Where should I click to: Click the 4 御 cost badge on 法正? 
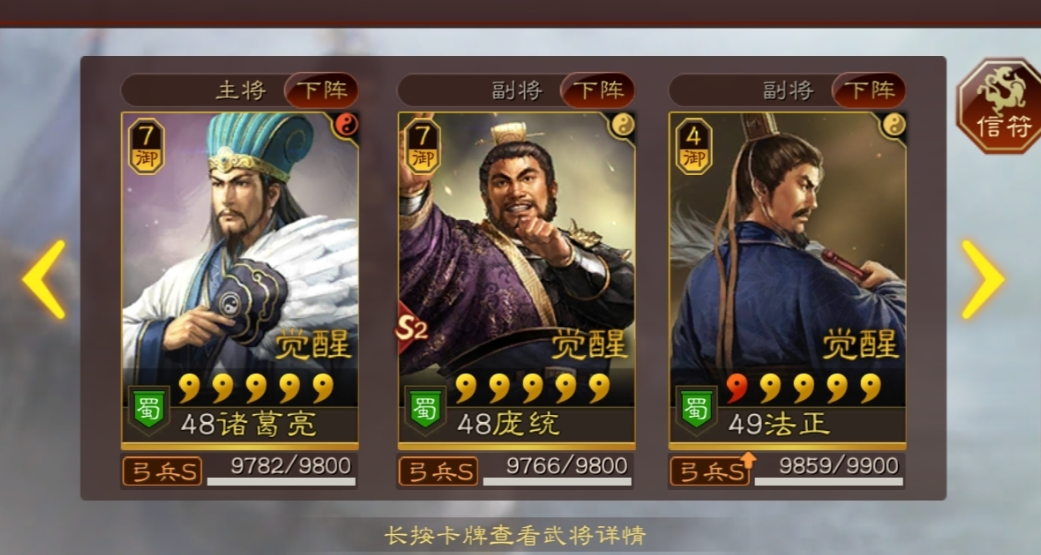click(x=694, y=147)
